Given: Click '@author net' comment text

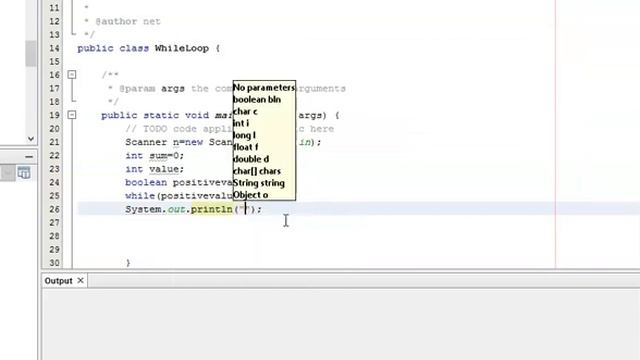Looking at the screenshot, I should (x=128, y=21).
